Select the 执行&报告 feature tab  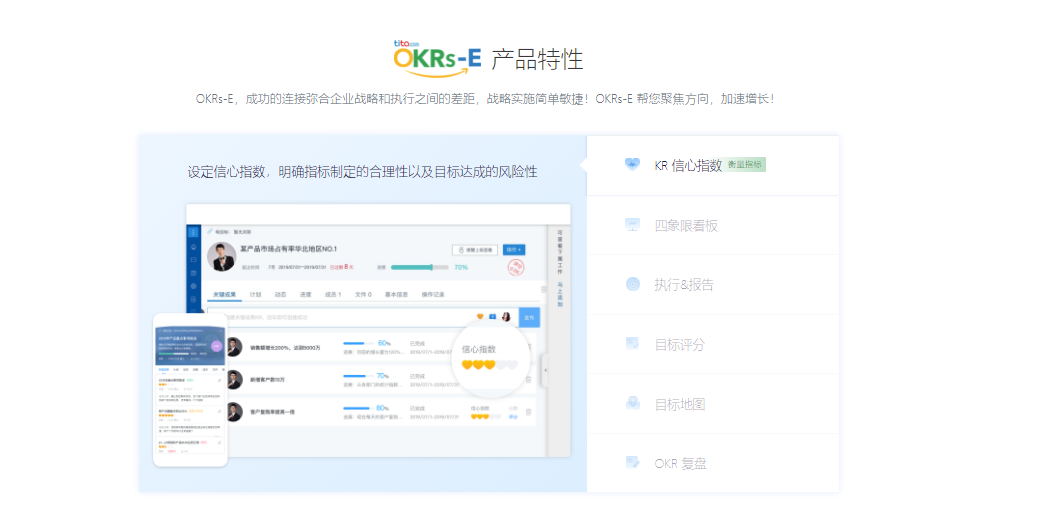click(x=712, y=284)
